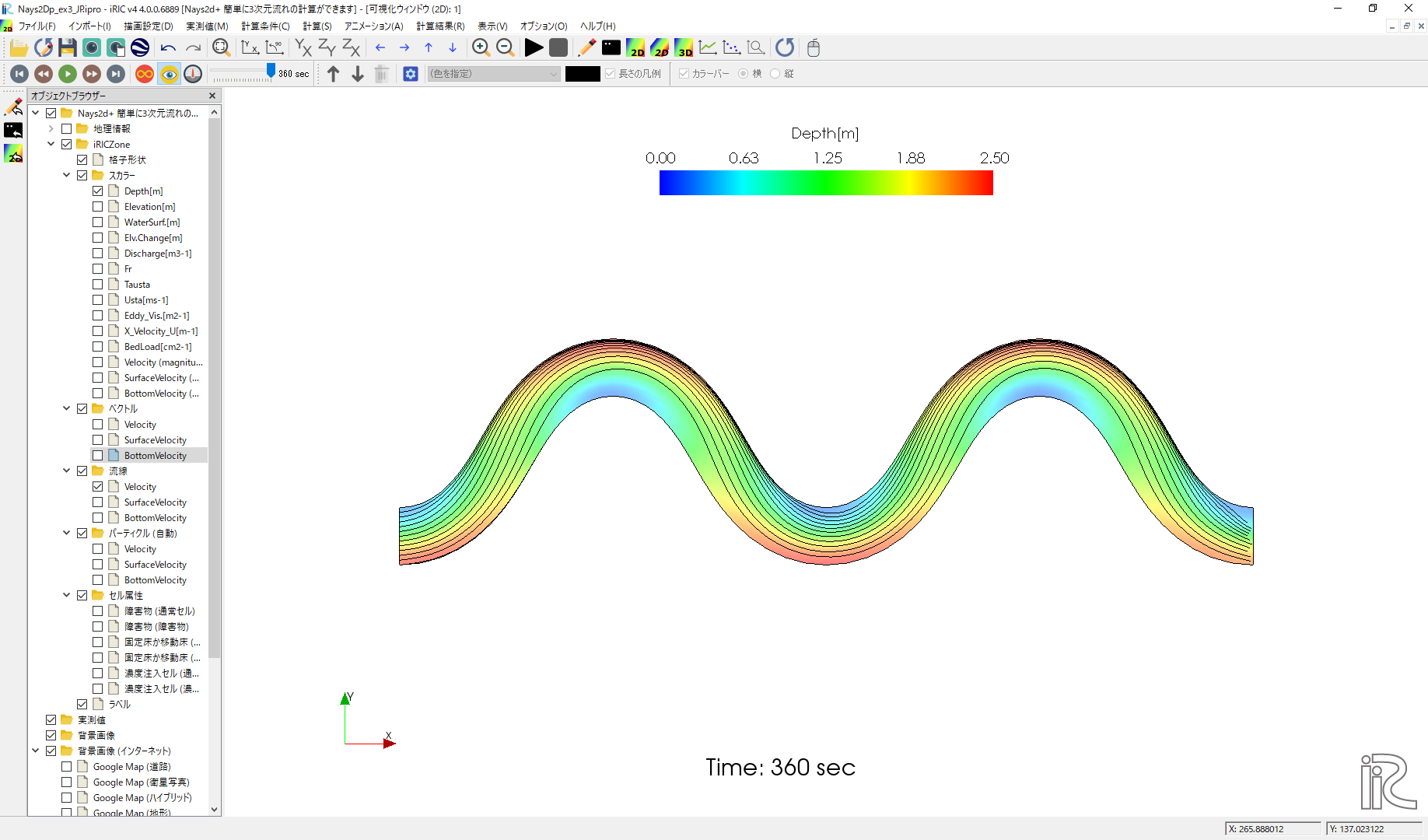
Task: Collapse the ベクトル folder
Action: click(67, 409)
